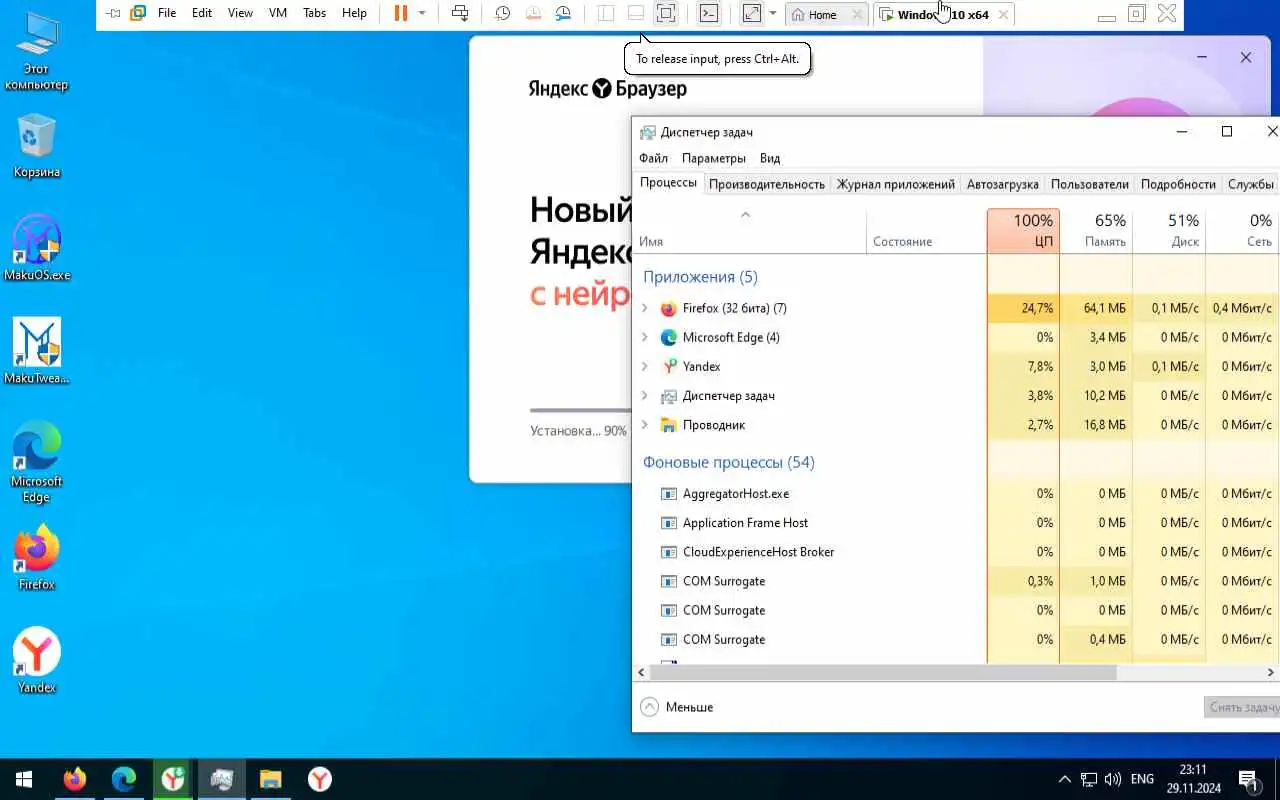This screenshot has height=800, width=1280.
Task: Click the Microsoft Edge icon in process list
Action: click(x=669, y=338)
